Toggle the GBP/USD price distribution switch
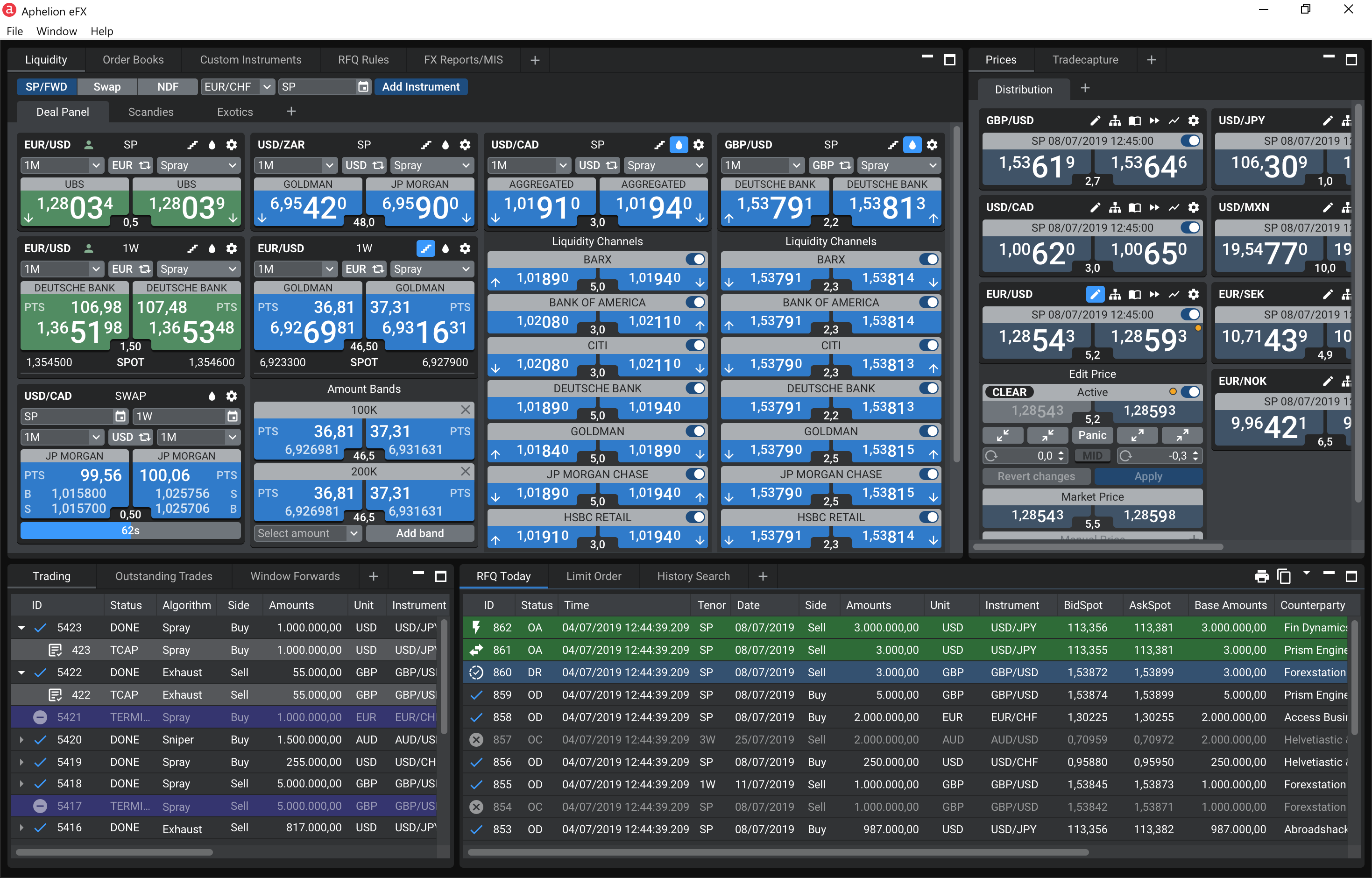1372x878 pixels. (x=1190, y=141)
